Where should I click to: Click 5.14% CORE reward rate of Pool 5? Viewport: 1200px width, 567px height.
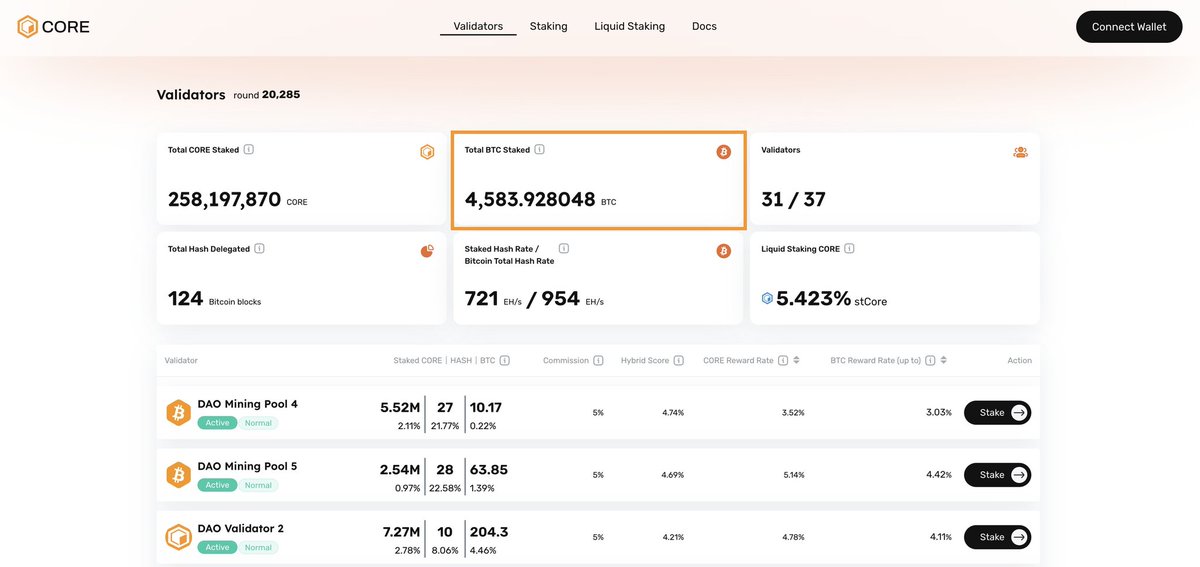(x=794, y=475)
